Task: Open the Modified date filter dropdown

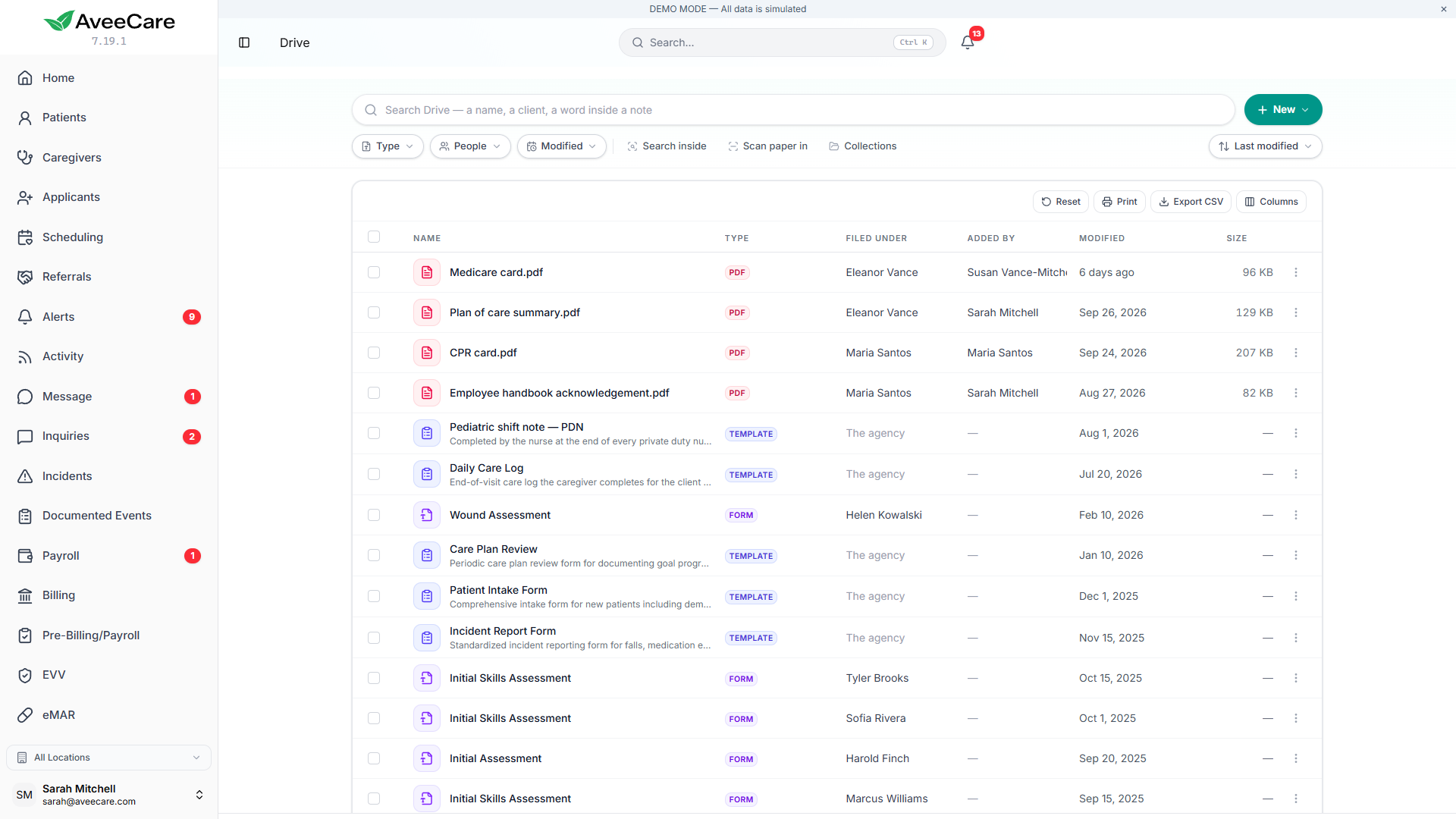Action: tap(562, 146)
